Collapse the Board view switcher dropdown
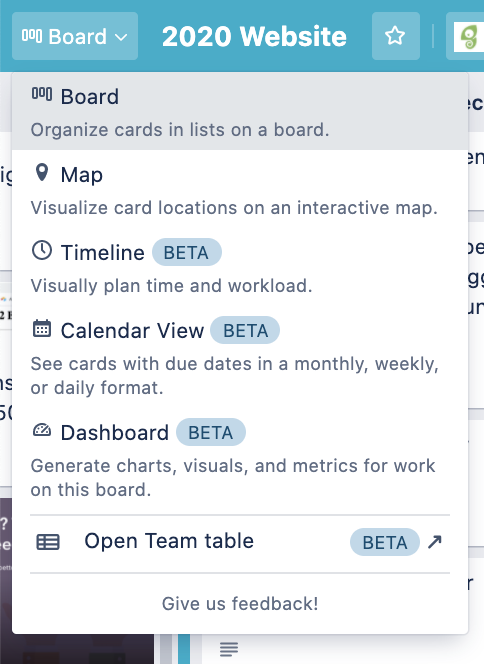Image resolution: width=484 pixels, height=664 pixels. [x=75, y=36]
